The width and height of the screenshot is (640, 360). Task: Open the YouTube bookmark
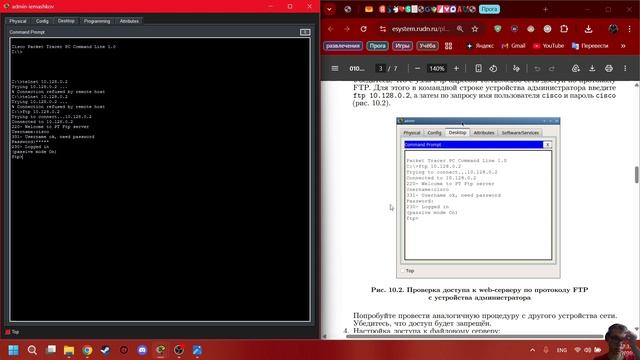point(549,46)
